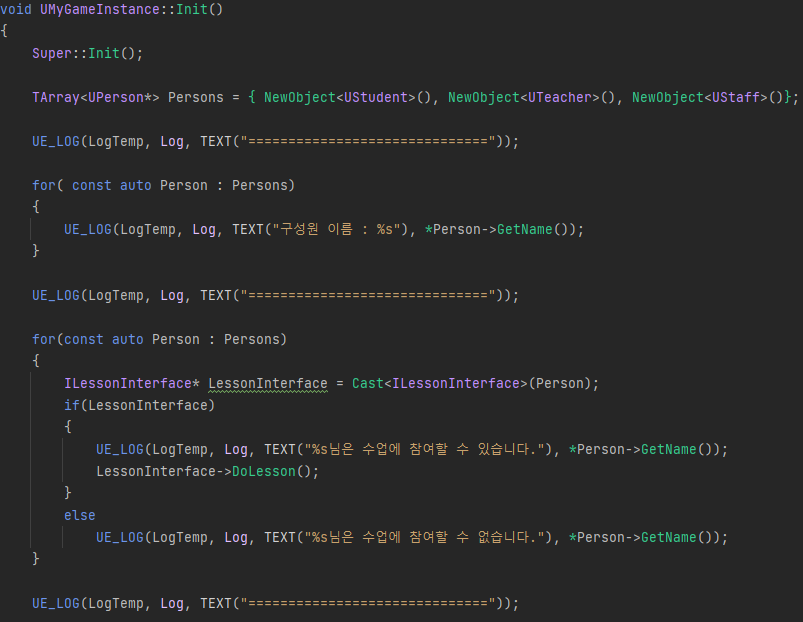Click the ILessonInterface* type name
This screenshot has width=803, height=622.
coord(132,383)
